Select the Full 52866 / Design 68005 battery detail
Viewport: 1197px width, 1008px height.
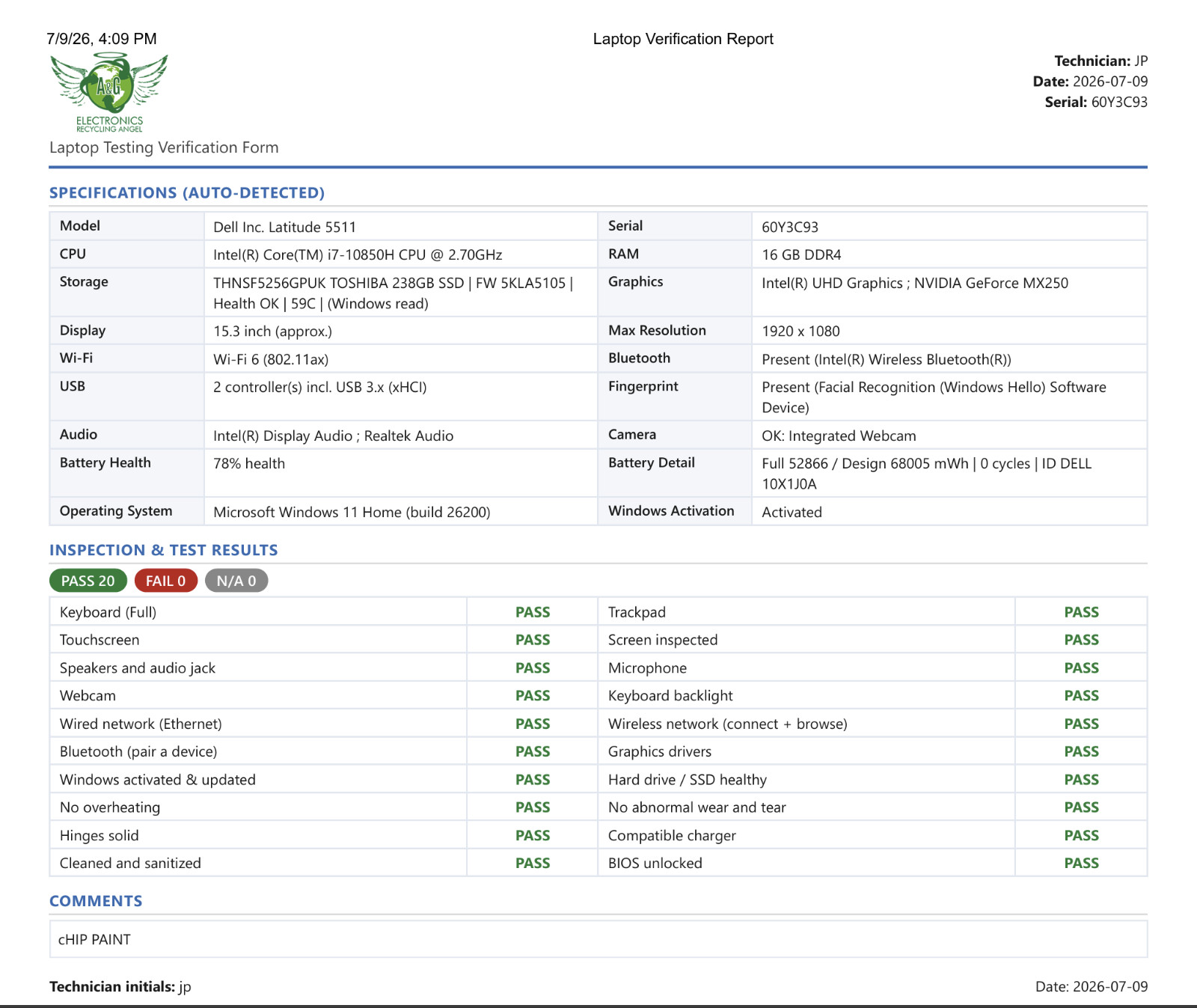(x=926, y=474)
